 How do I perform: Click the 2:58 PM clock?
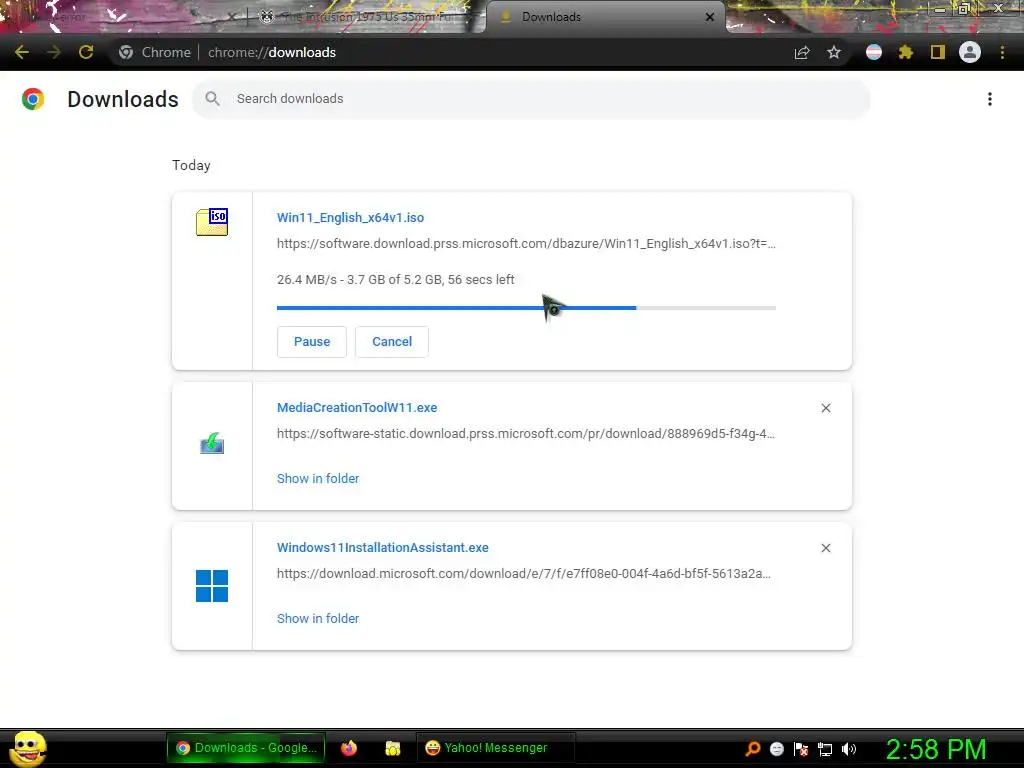click(x=936, y=749)
